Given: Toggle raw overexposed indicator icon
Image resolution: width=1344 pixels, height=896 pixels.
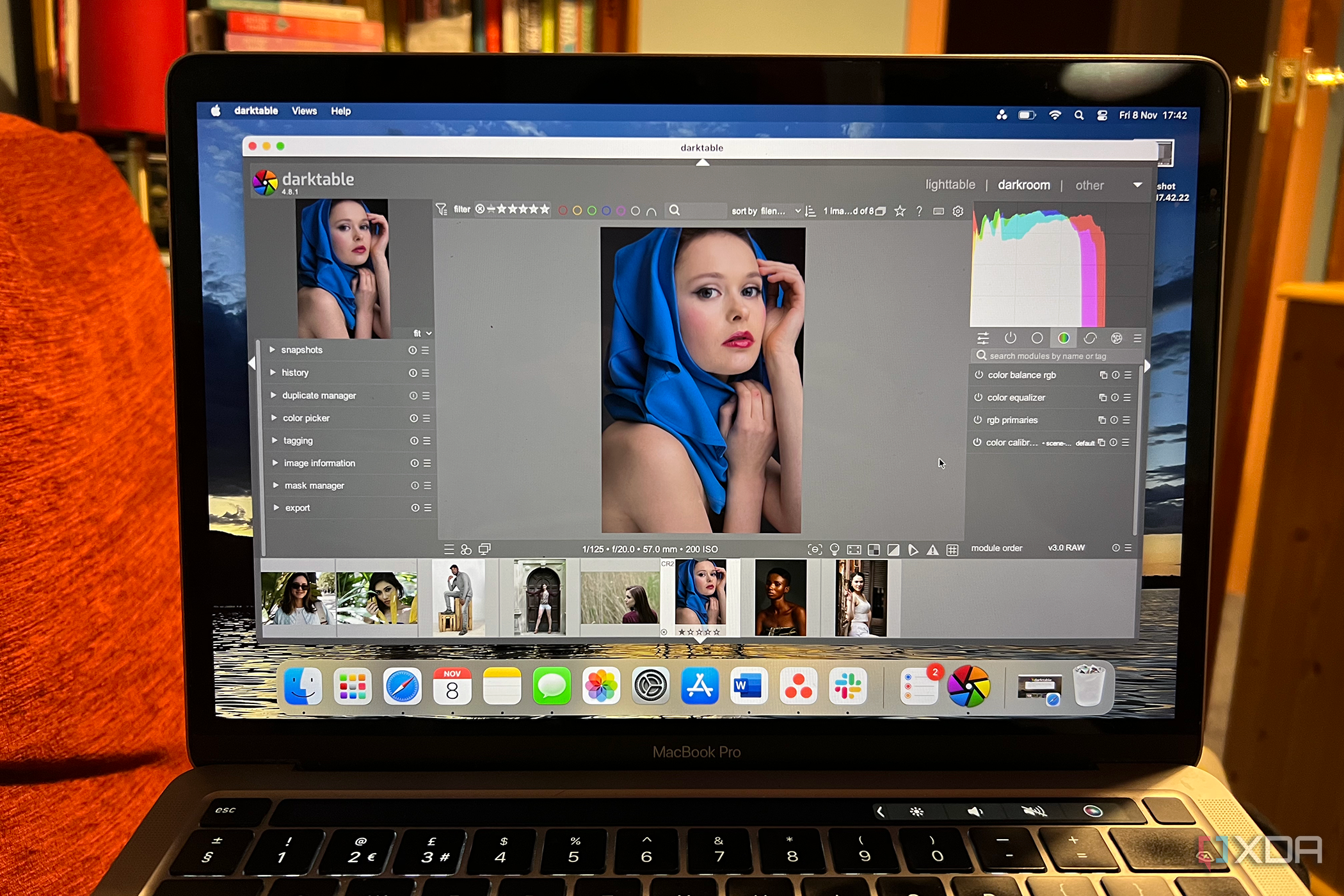Looking at the screenshot, I should (x=874, y=550).
